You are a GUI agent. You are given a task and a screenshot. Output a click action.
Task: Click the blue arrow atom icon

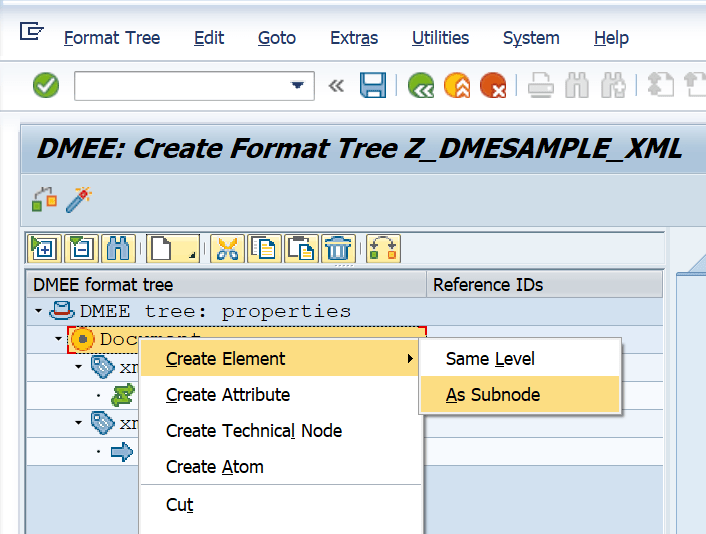(122, 452)
